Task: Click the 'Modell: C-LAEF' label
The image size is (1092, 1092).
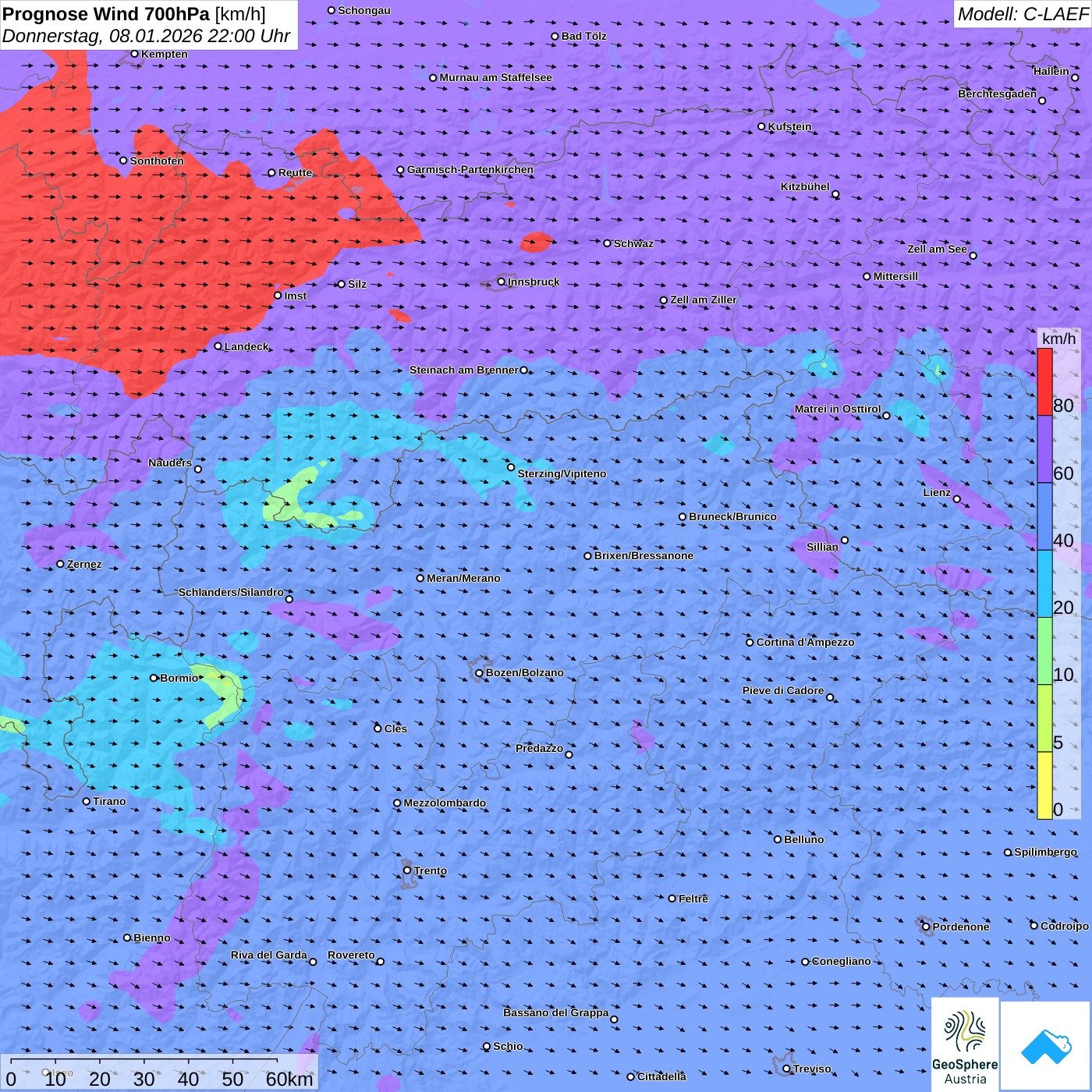Action: pyautogui.click(x=1022, y=14)
